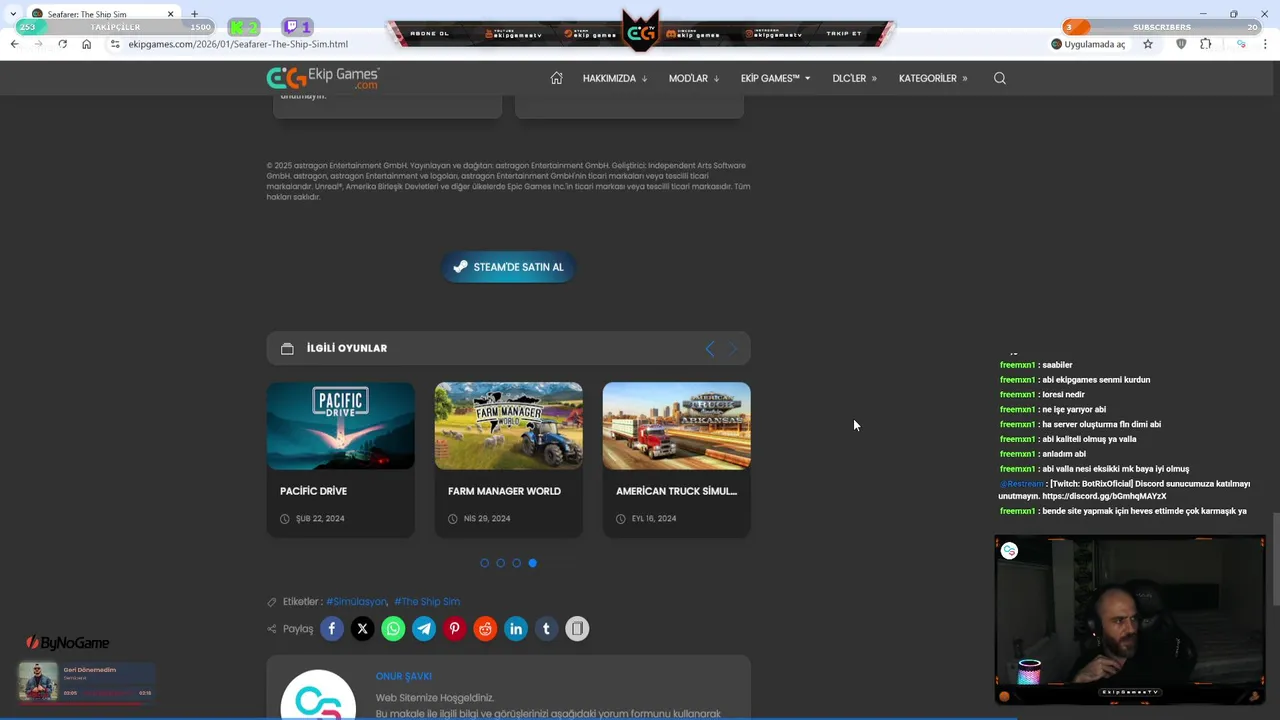Close the Seafarer: The Ship Sim tab
This screenshot has width=1280, height=720.
tap(170, 14)
